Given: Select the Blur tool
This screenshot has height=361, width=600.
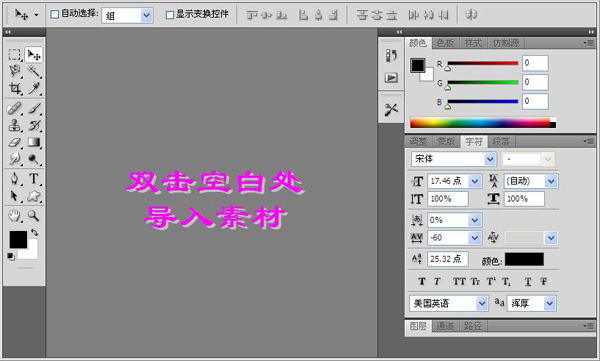Looking at the screenshot, I should tap(15, 159).
